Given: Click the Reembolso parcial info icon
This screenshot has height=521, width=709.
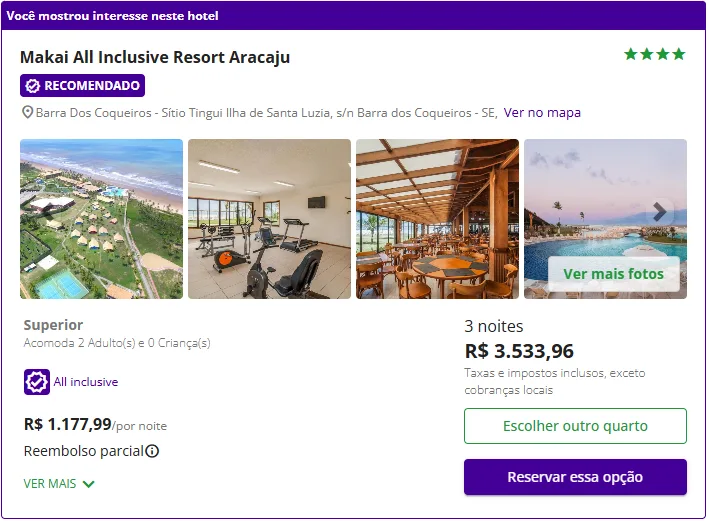Looking at the screenshot, I should [152, 451].
